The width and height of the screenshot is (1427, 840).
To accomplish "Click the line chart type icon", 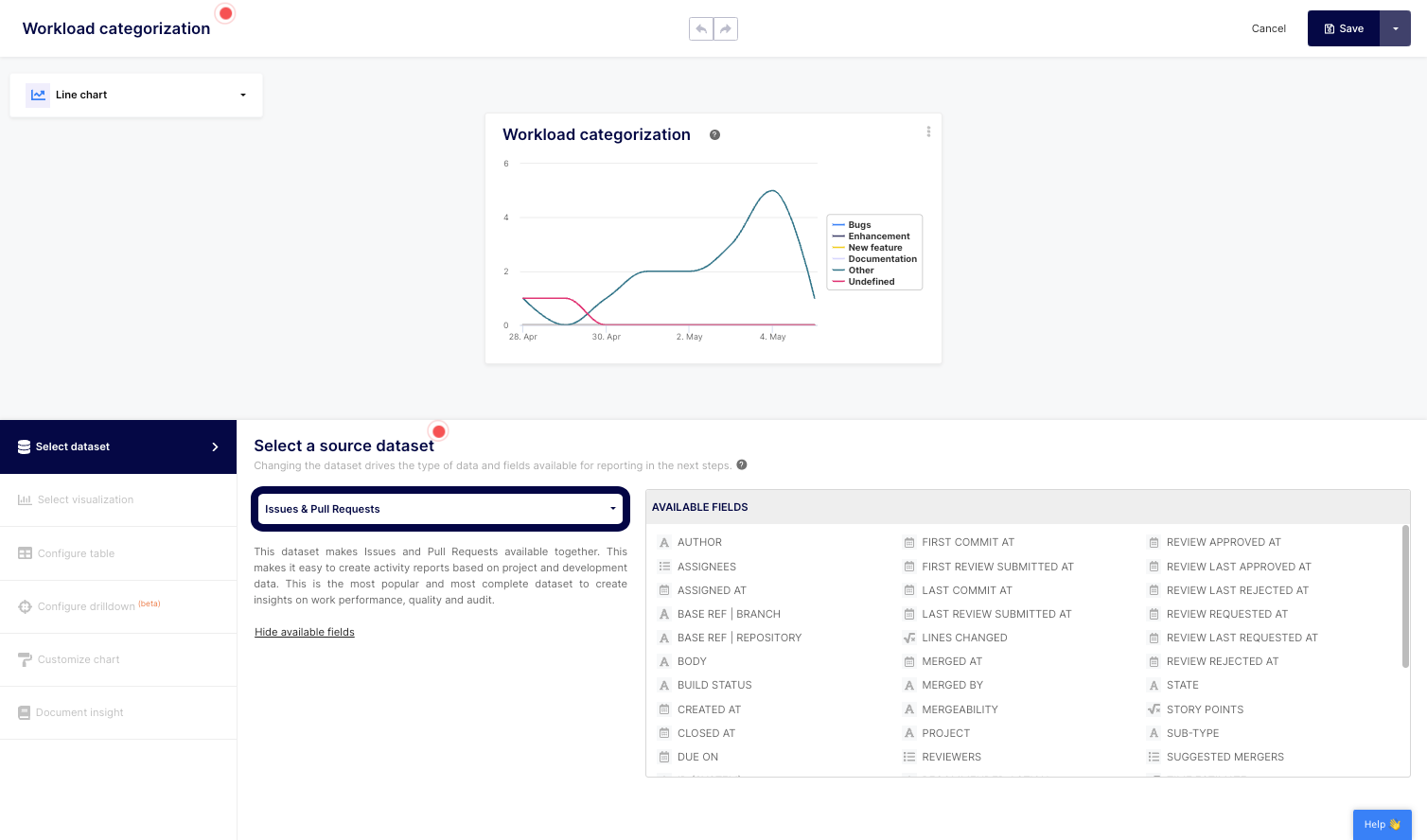I will (x=38, y=95).
